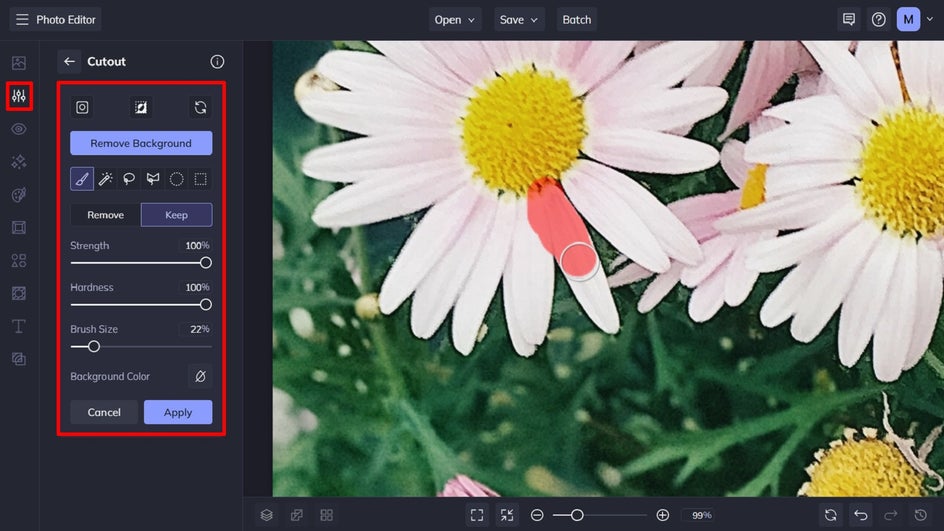Click the Batch button
This screenshot has height=531, width=944.
click(577, 19)
